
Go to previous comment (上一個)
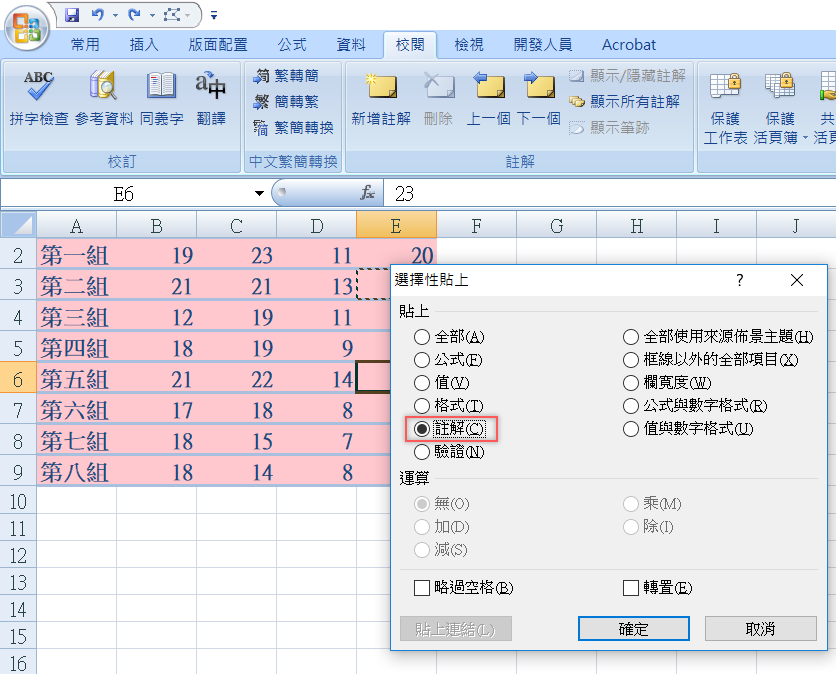[x=488, y=99]
